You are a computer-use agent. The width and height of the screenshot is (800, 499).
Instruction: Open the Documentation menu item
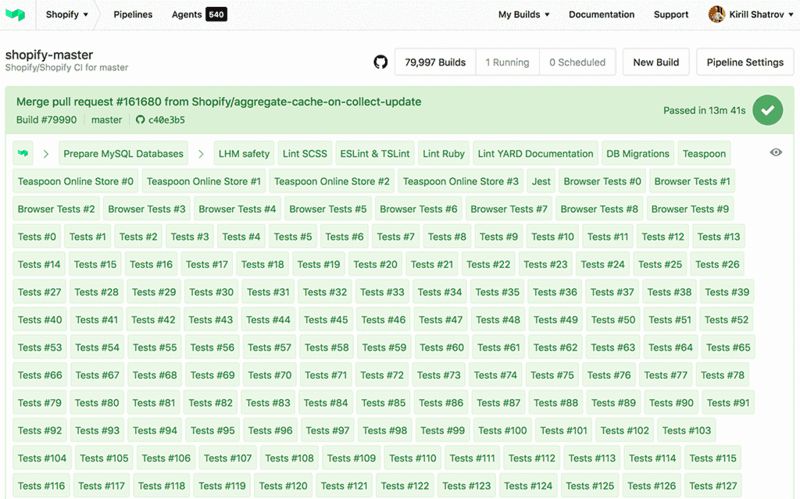[x=602, y=14]
